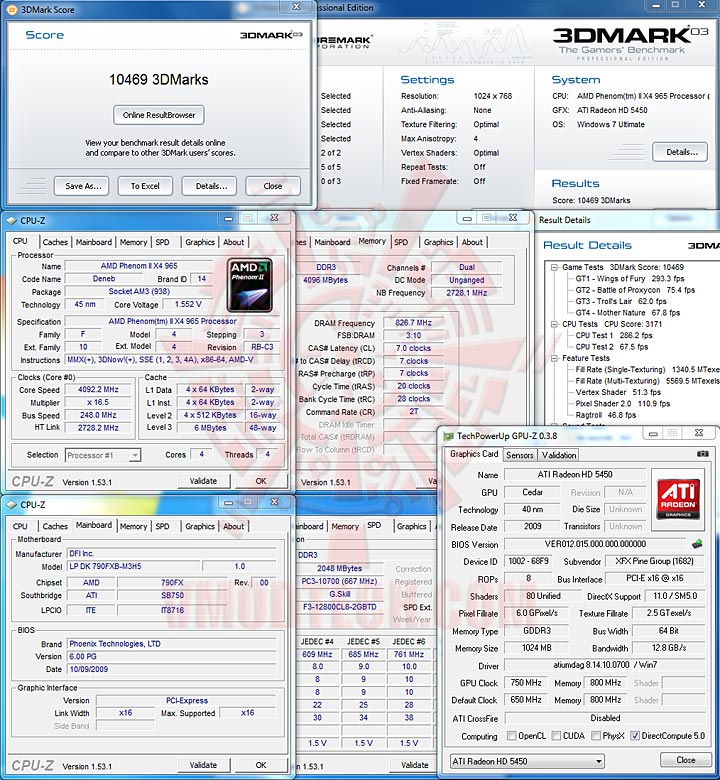Collapse the CPU Tests tree node
This screenshot has width=720, height=780.
(554, 324)
